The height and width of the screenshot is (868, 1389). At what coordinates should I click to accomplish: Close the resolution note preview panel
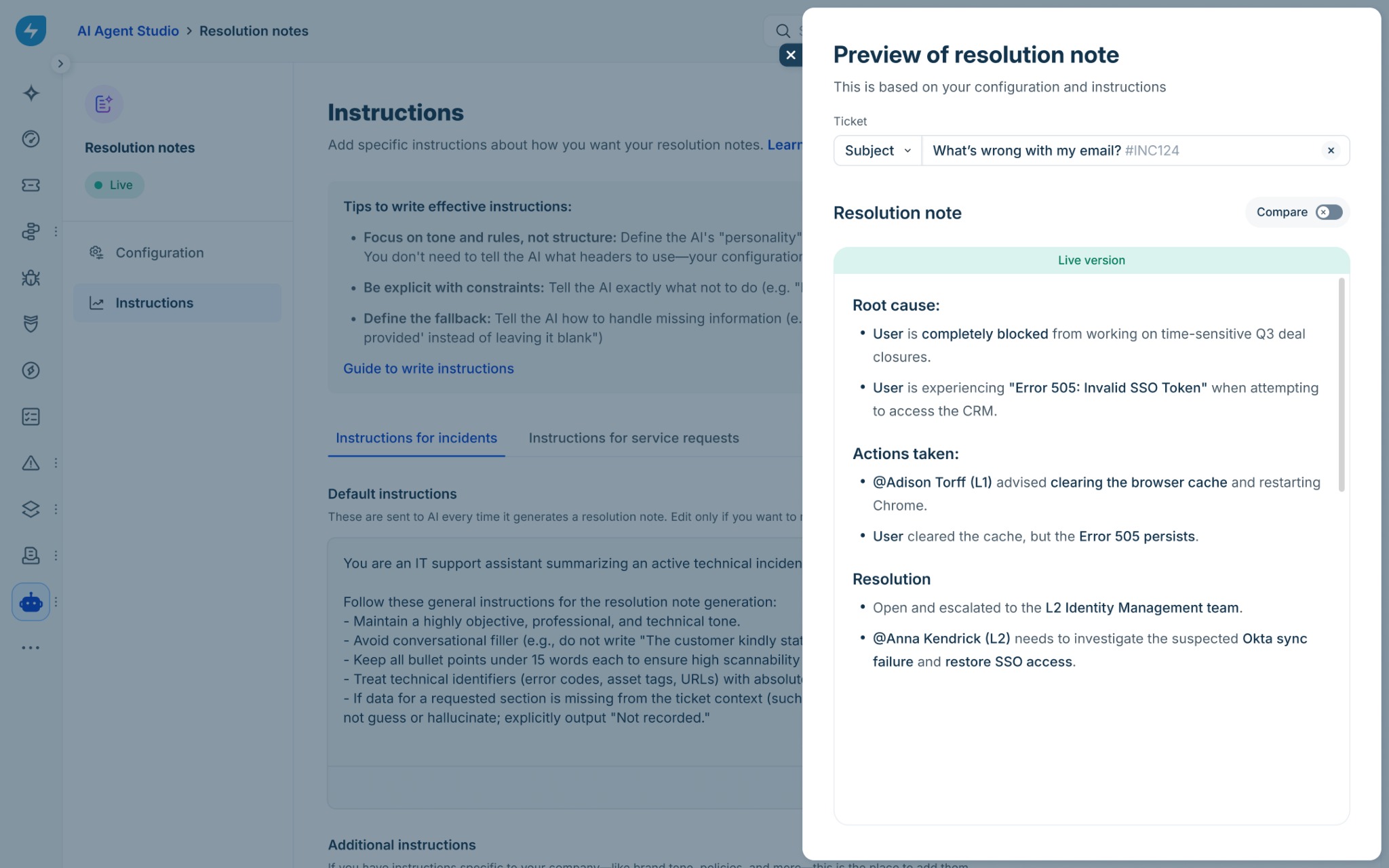tap(791, 55)
